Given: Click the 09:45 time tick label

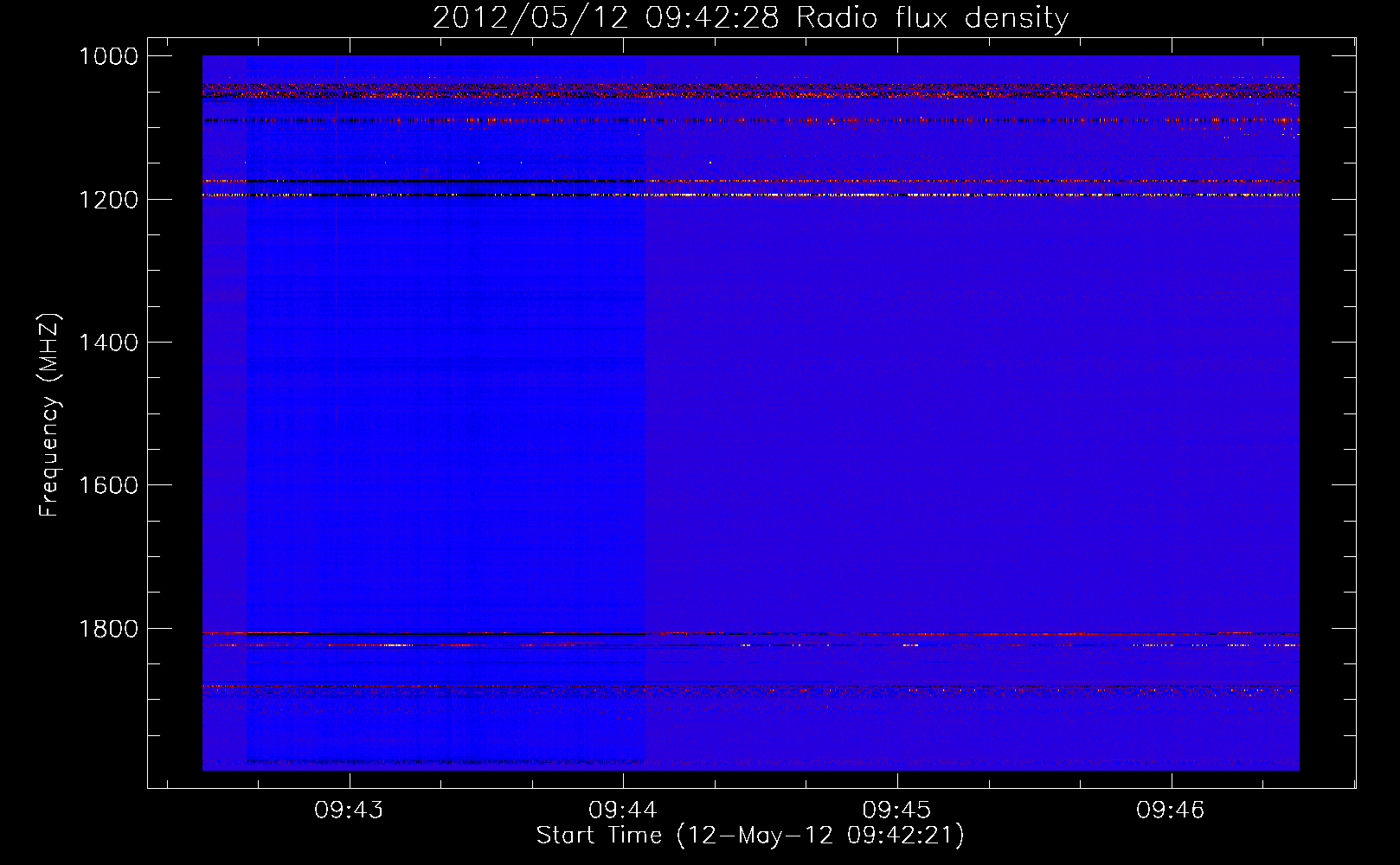Looking at the screenshot, I should coord(897,810).
